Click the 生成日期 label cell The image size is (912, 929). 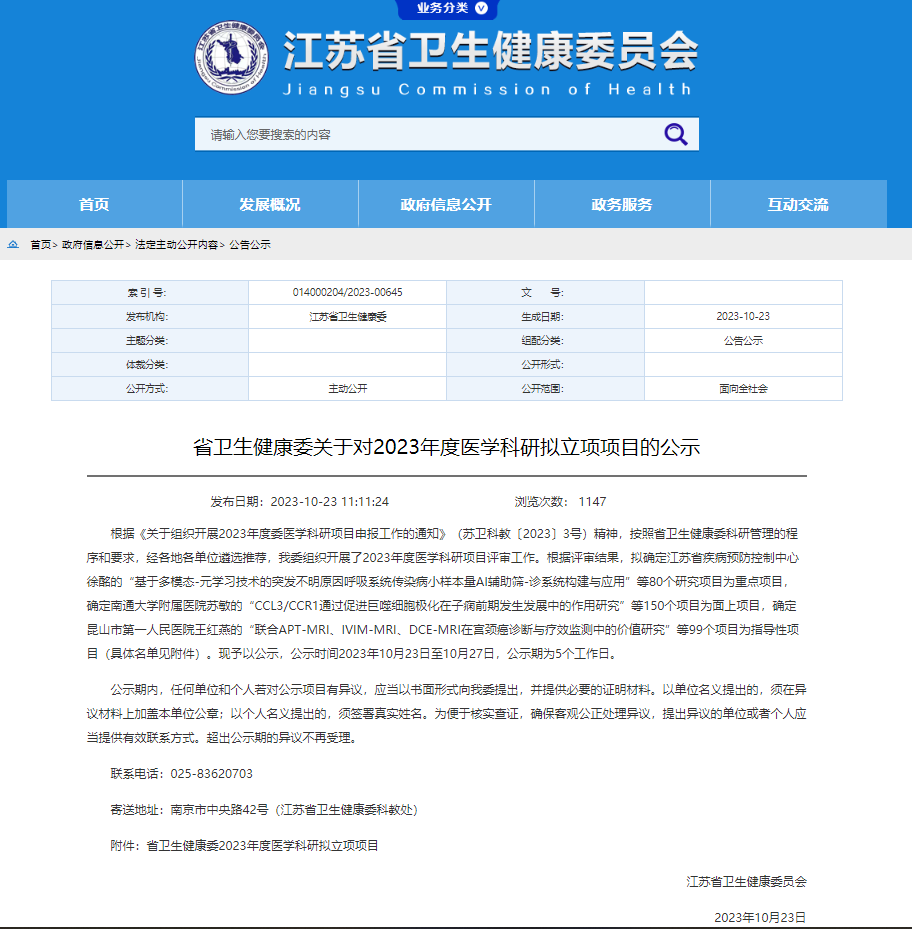pos(545,316)
